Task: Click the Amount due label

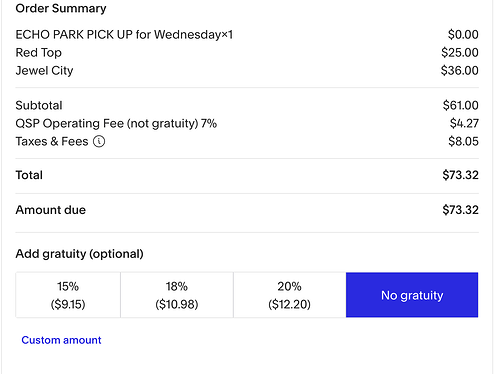Action: pos(51,210)
